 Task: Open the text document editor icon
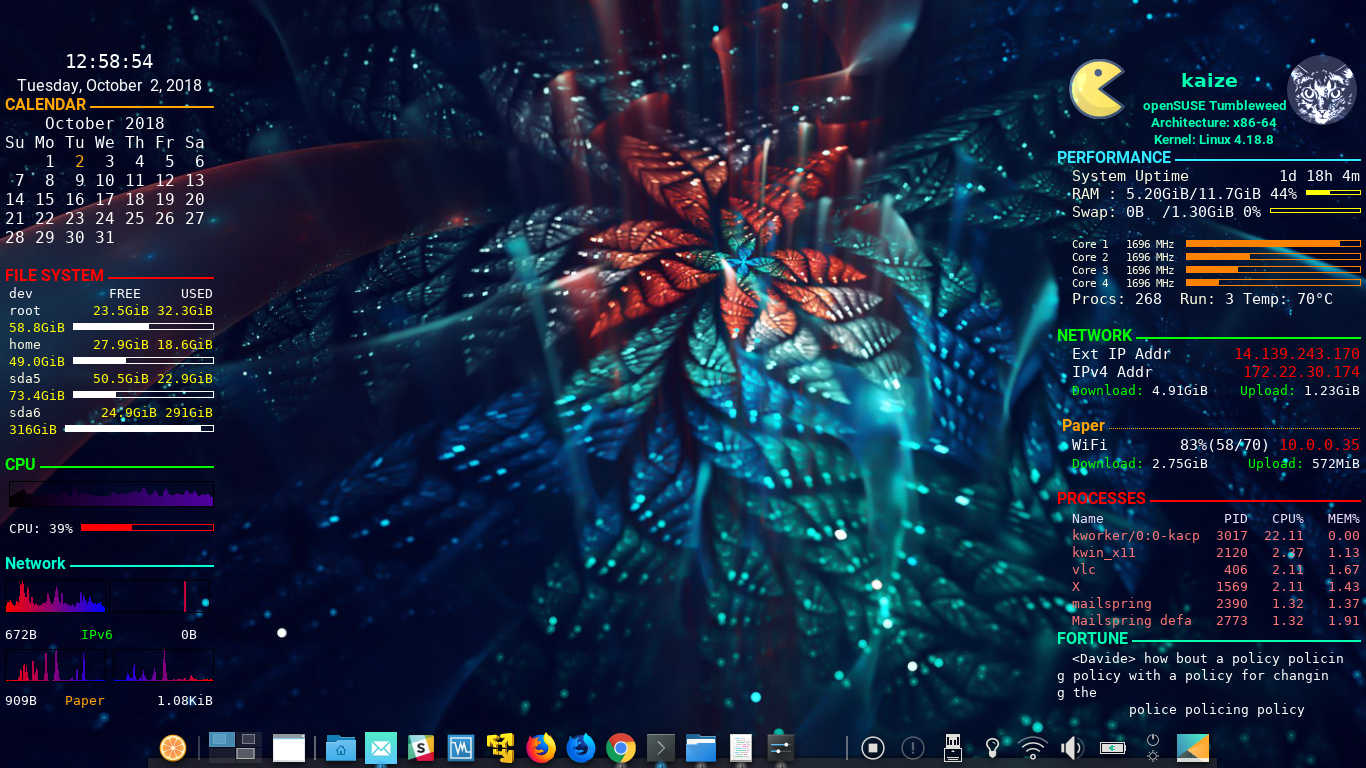coord(741,747)
